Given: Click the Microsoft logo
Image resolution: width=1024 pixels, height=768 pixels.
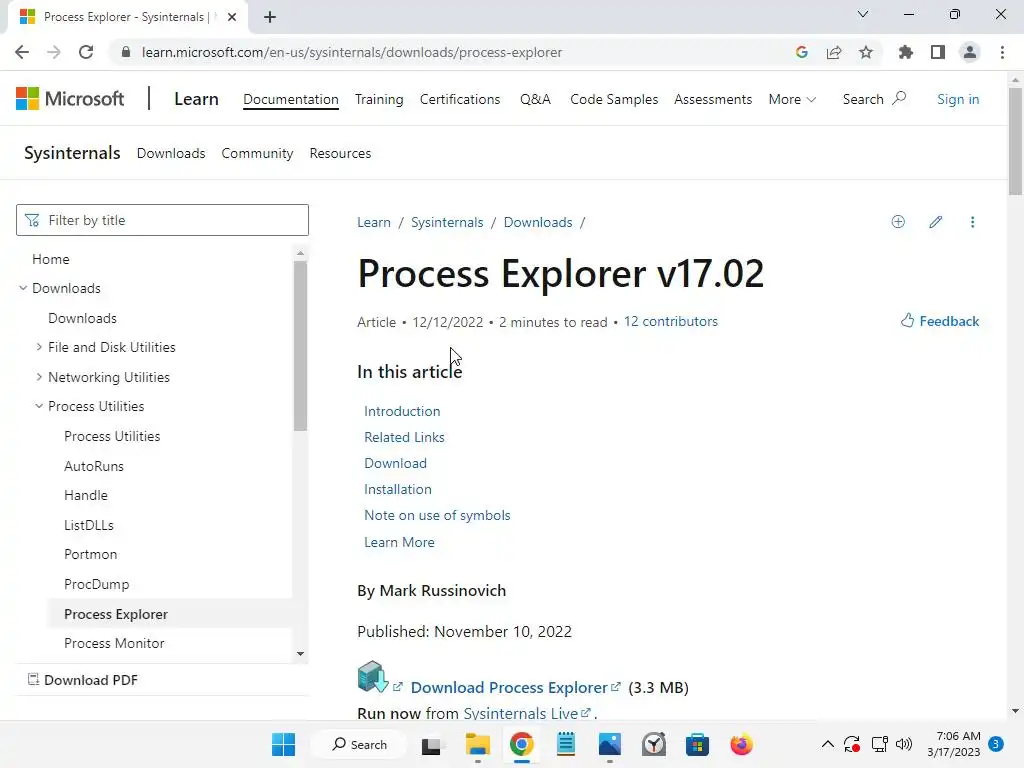Looking at the screenshot, I should click(x=70, y=99).
